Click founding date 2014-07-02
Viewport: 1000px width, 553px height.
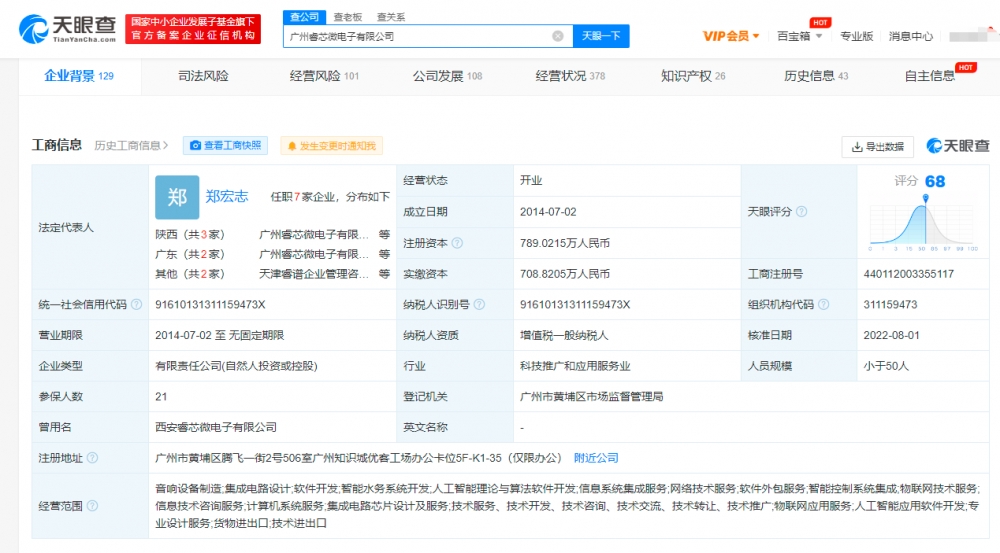click(x=548, y=211)
